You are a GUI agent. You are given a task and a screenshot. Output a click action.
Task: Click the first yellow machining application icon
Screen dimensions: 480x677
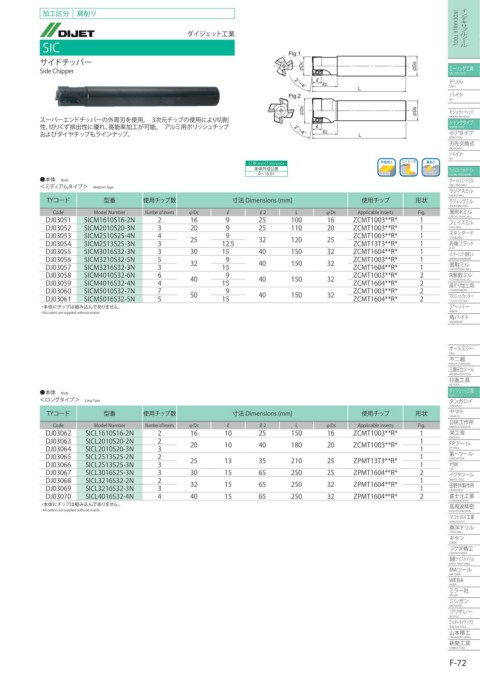pos(386,167)
